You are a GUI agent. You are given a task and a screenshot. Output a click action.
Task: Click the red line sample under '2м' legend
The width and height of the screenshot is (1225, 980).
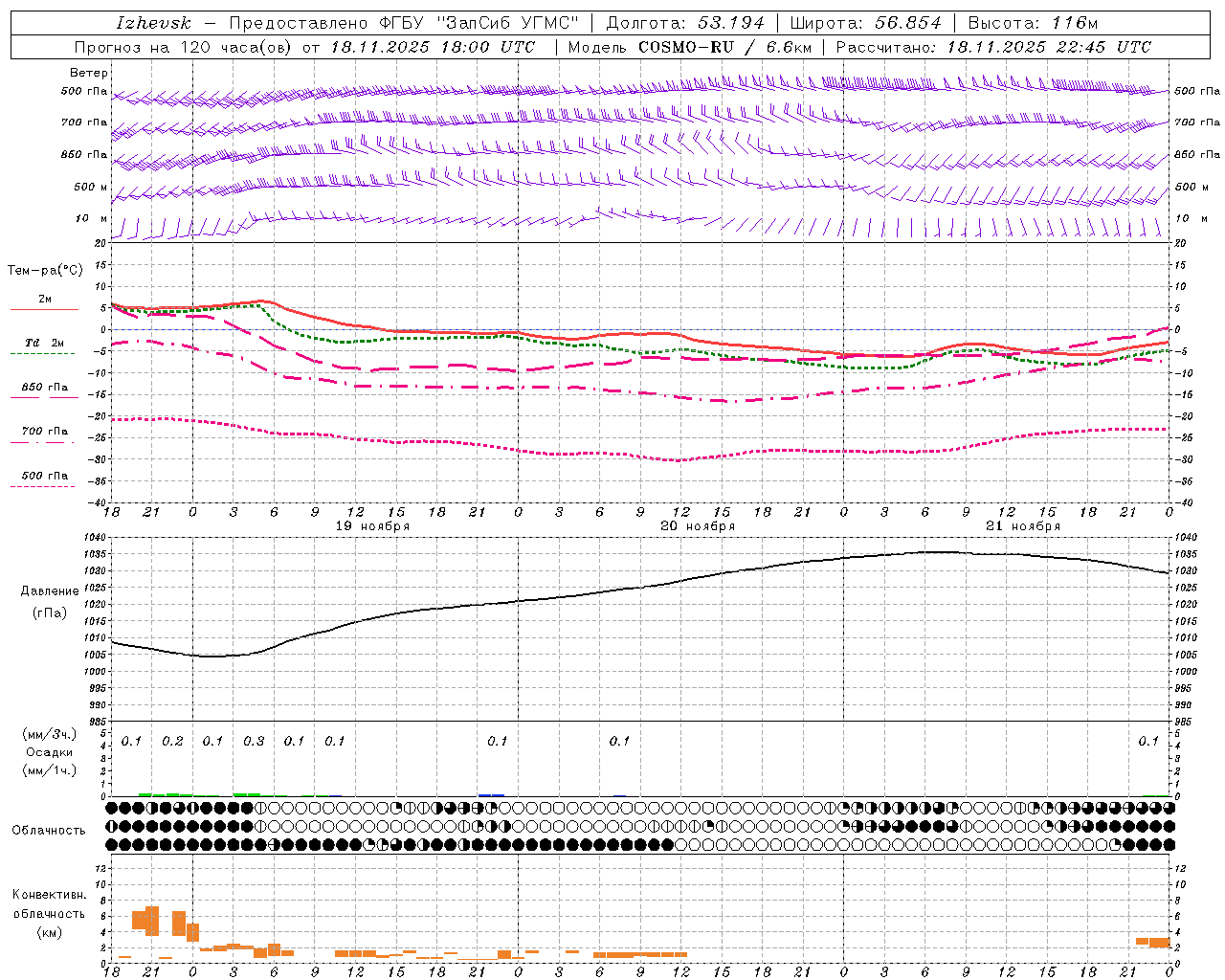point(44,309)
